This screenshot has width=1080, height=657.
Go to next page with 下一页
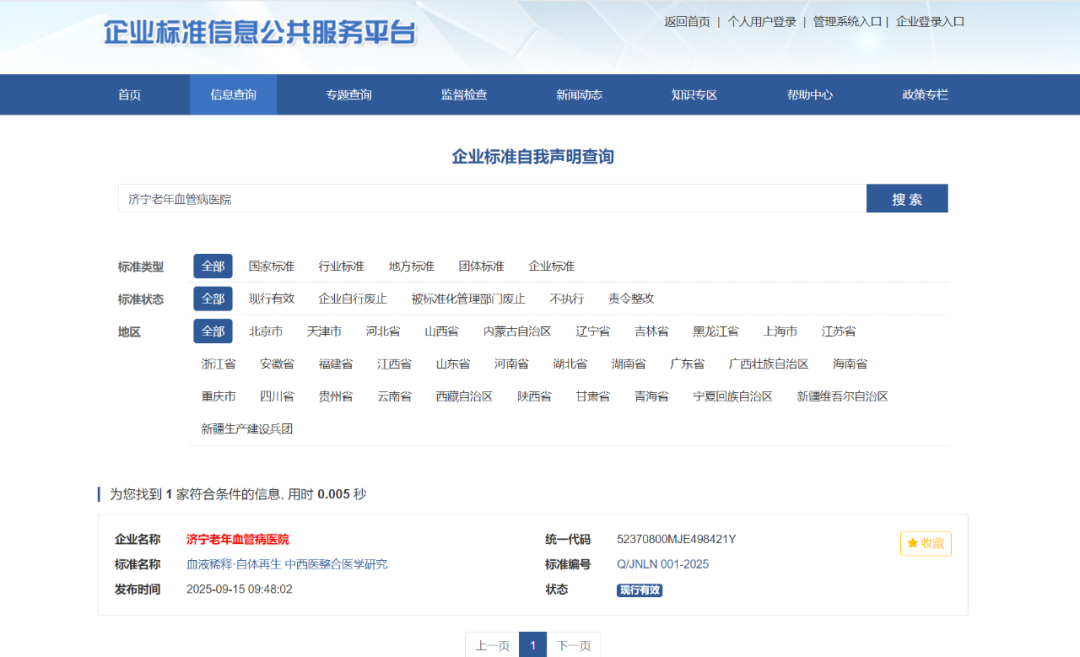[573, 645]
